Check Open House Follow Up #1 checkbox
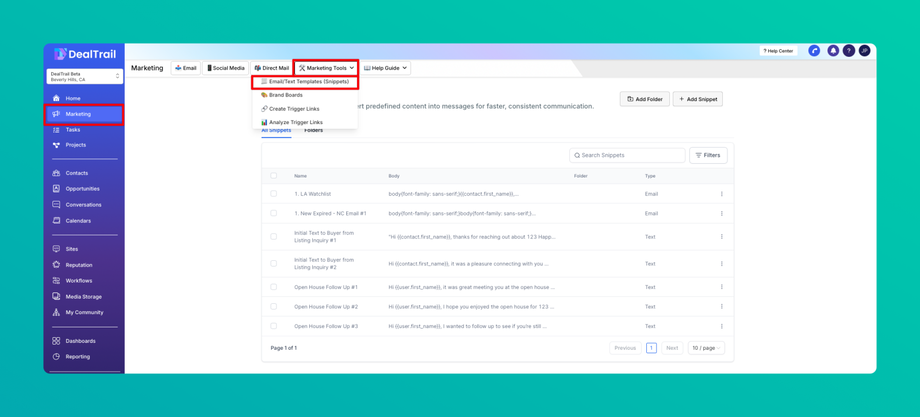Viewport: 920px width, 417px height. pyautogui.click(x=273, y=287)
